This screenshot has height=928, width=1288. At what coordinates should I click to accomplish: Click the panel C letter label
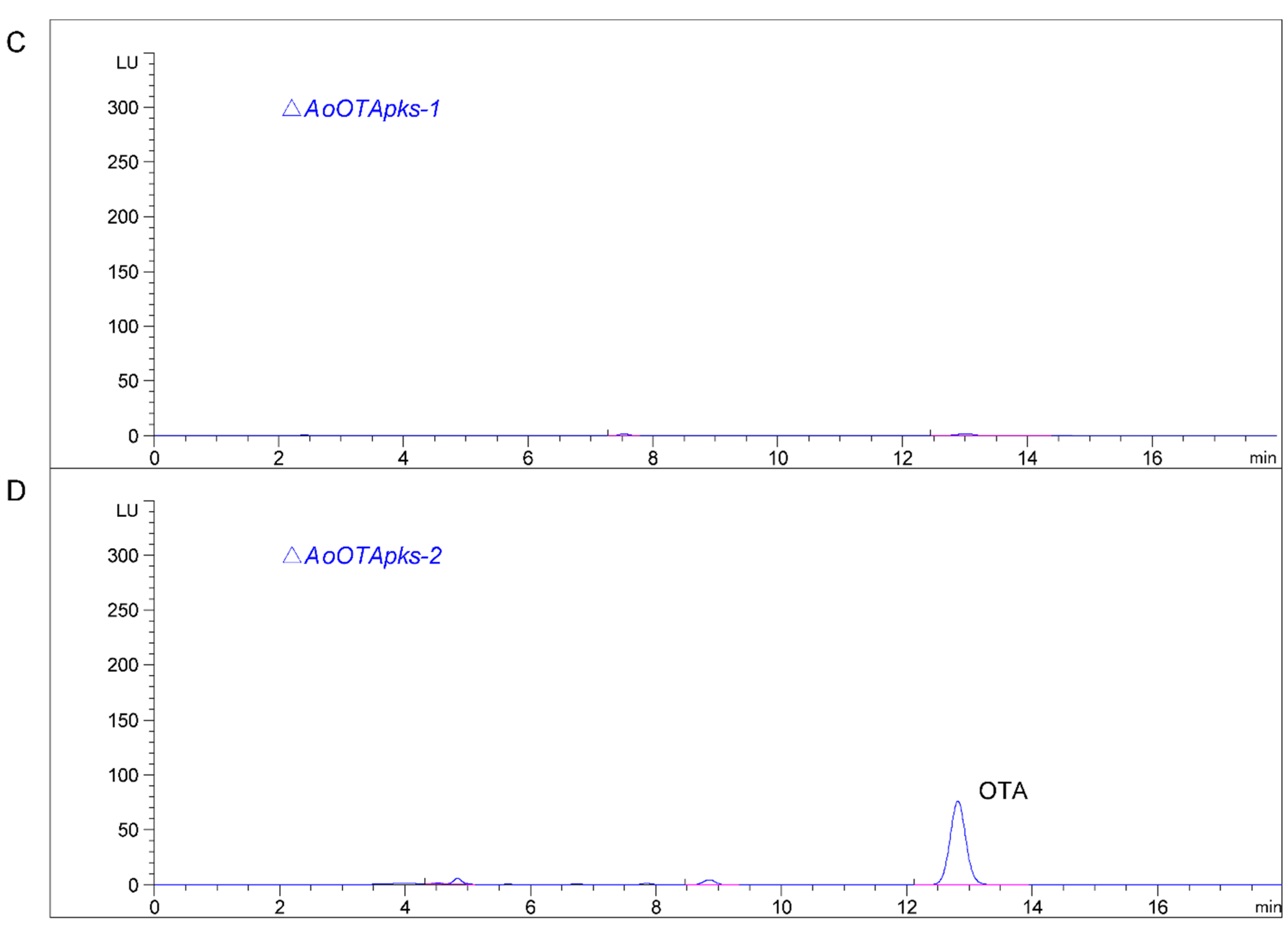point(16,42)
